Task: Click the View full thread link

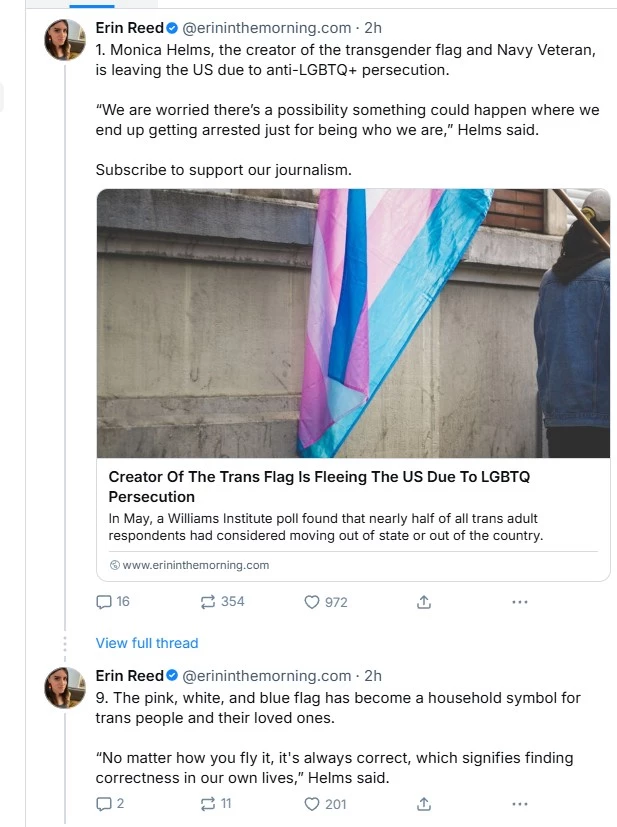Action: coord(147,643)
